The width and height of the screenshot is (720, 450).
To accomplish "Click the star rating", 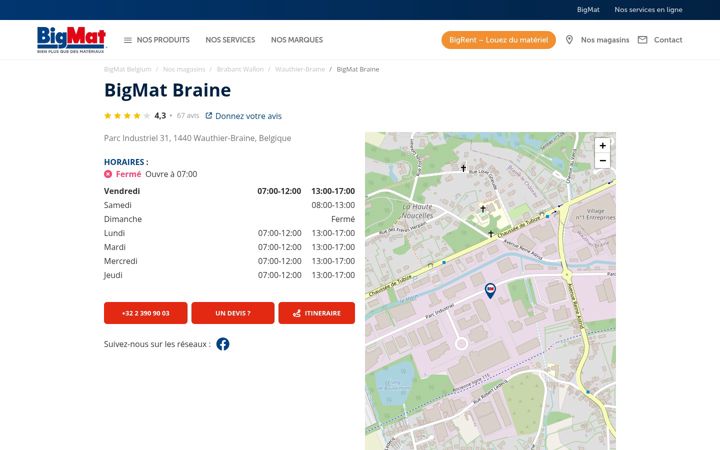I will (x=127, y=116).
